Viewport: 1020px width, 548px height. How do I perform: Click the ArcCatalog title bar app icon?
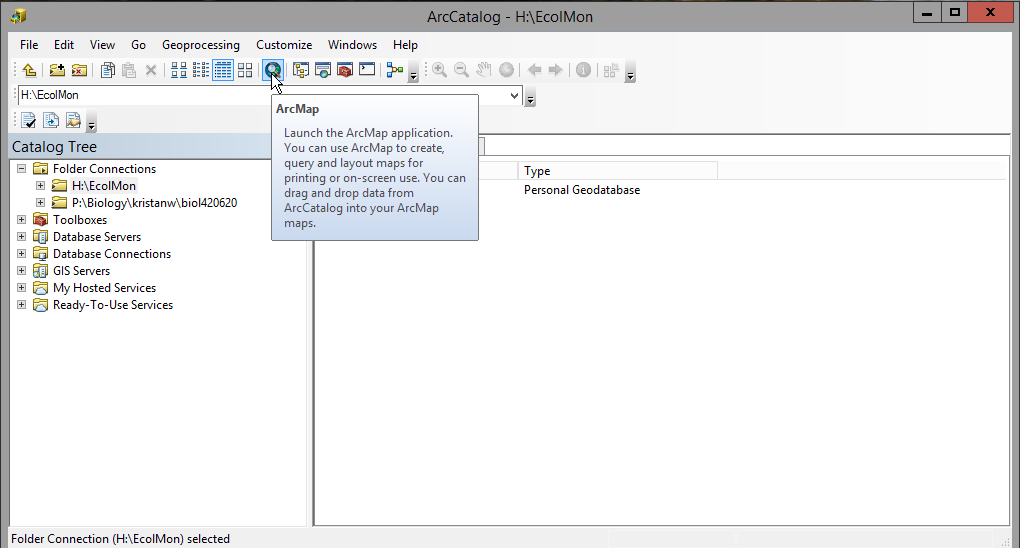18,16
